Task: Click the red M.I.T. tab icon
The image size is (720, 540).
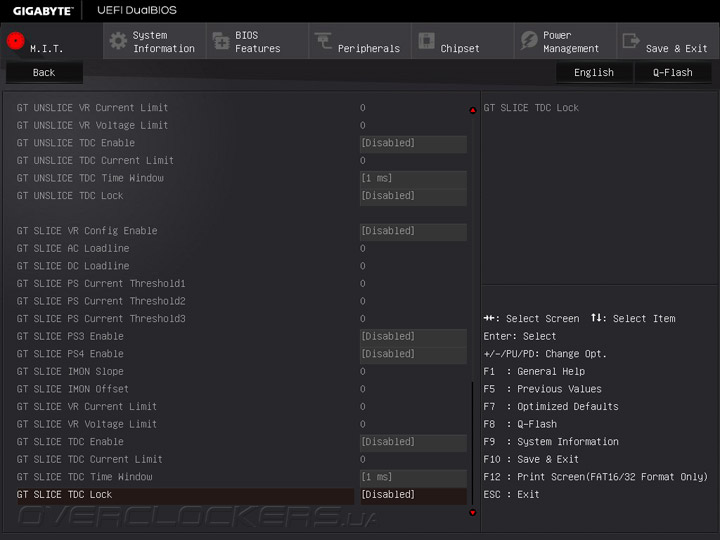Action: point(15,42)
